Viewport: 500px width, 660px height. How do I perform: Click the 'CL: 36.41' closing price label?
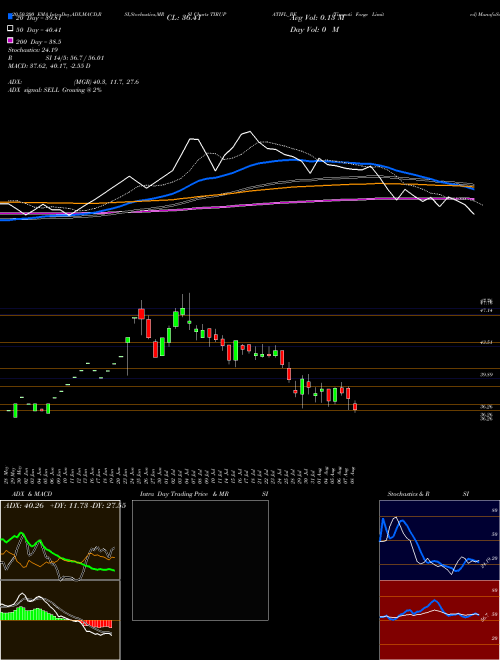coord(184,18)
